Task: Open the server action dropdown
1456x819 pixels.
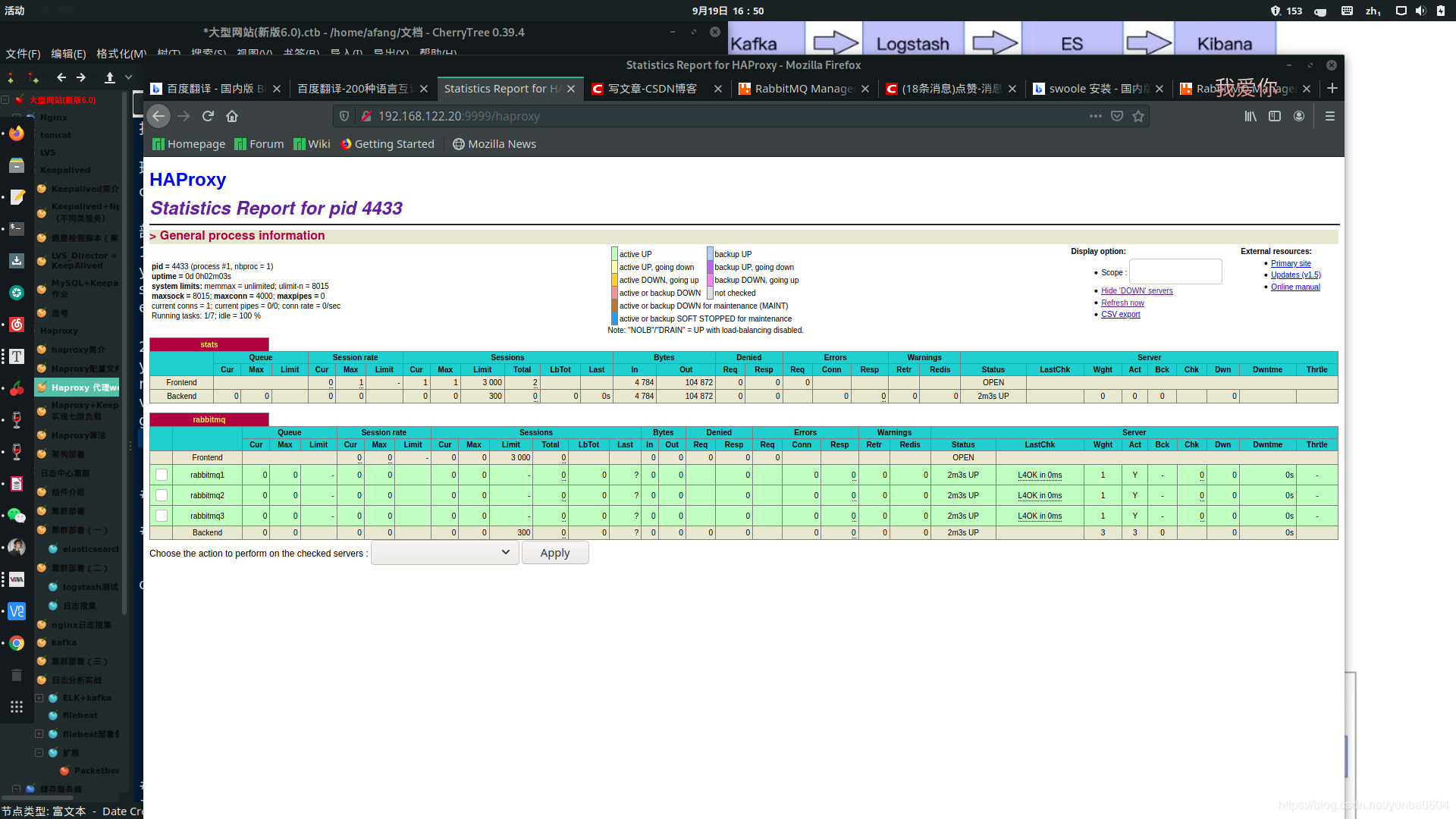Action: pos(444,552)
